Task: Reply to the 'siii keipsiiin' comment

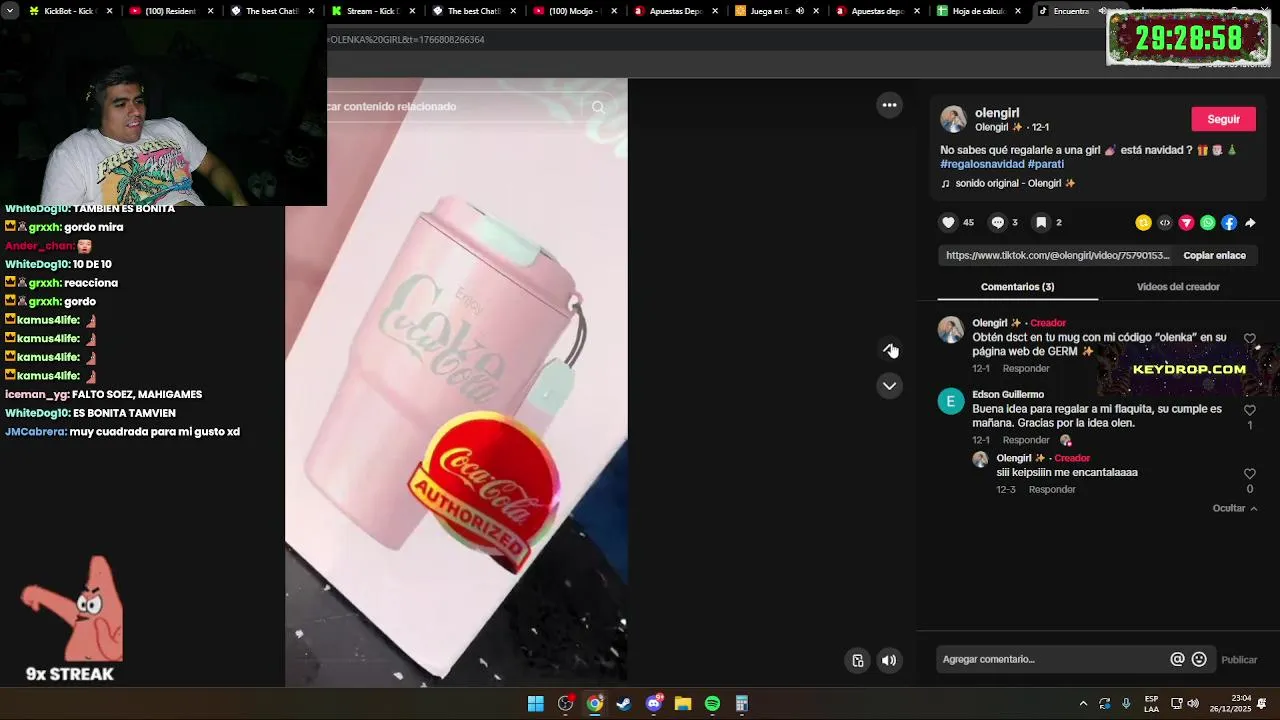Action: point(1052,490)
